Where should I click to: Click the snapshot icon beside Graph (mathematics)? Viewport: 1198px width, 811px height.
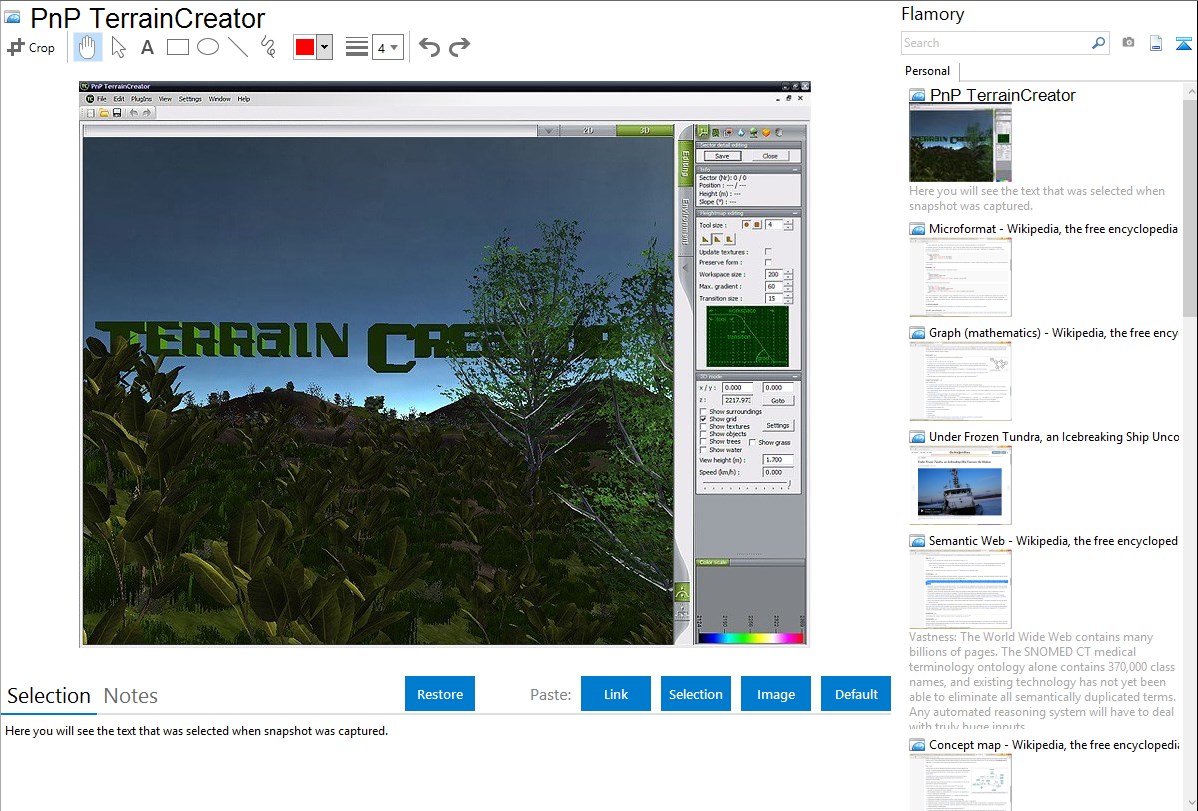917,333
